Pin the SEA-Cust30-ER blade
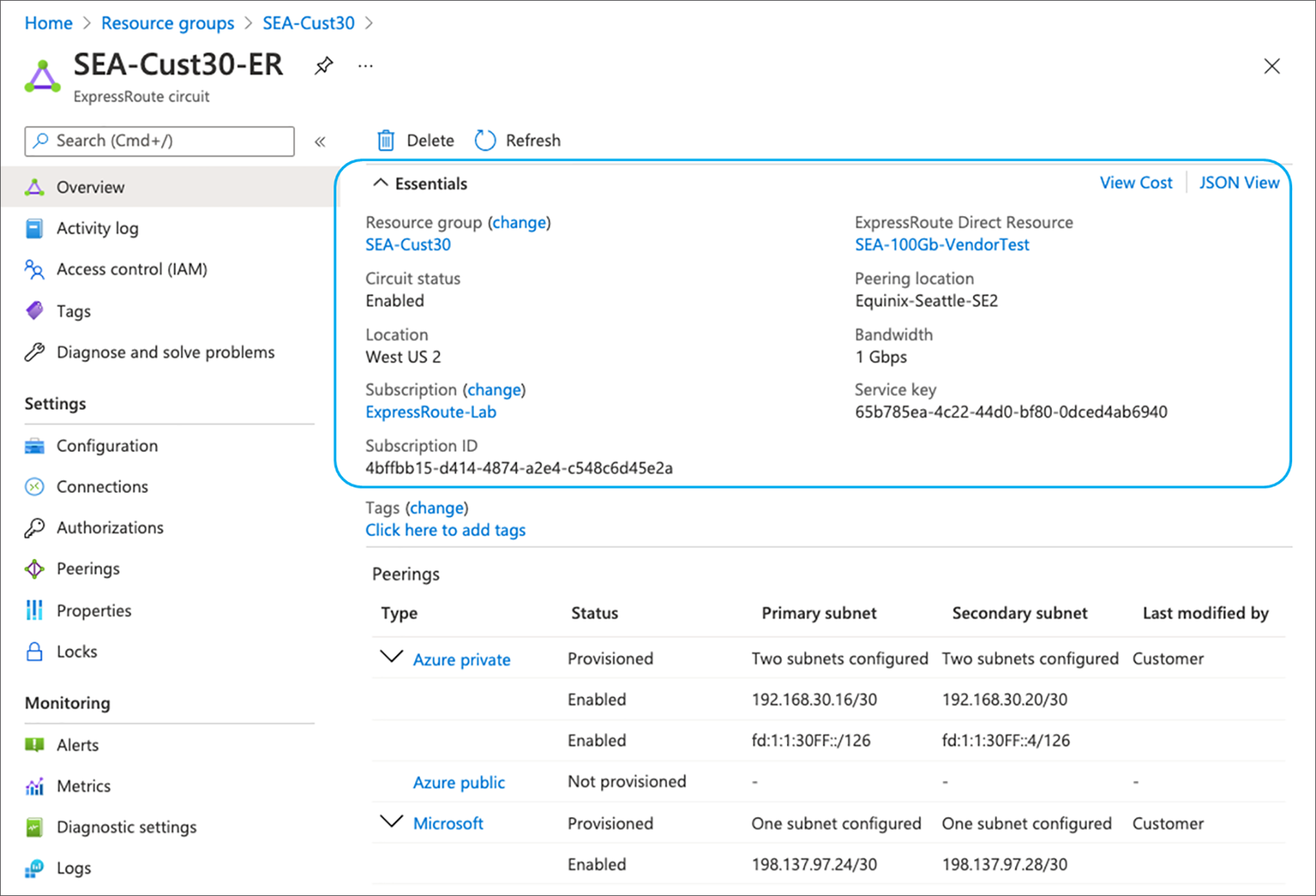 pyautogui.click(x=324, y=66)
